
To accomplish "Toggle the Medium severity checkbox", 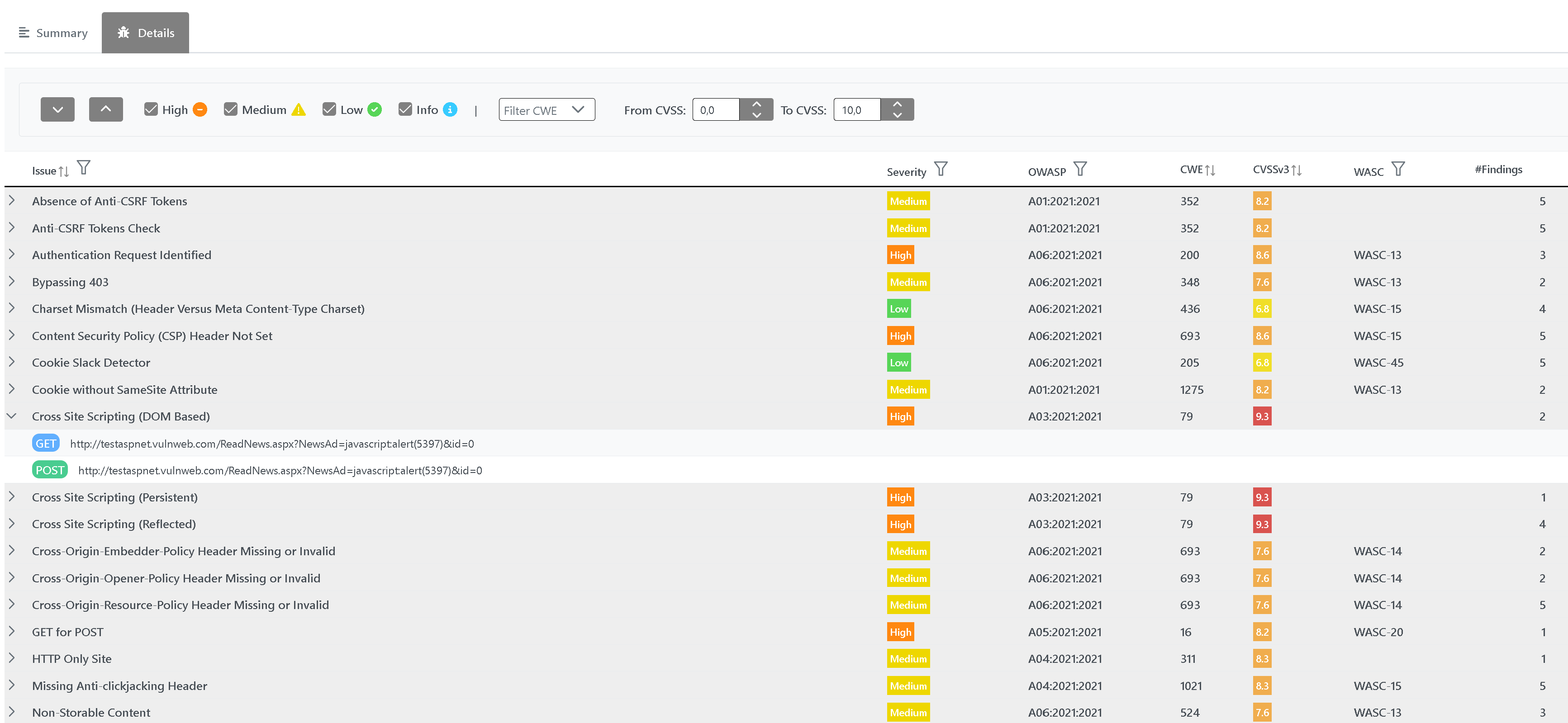I will (x=230, y=109).
